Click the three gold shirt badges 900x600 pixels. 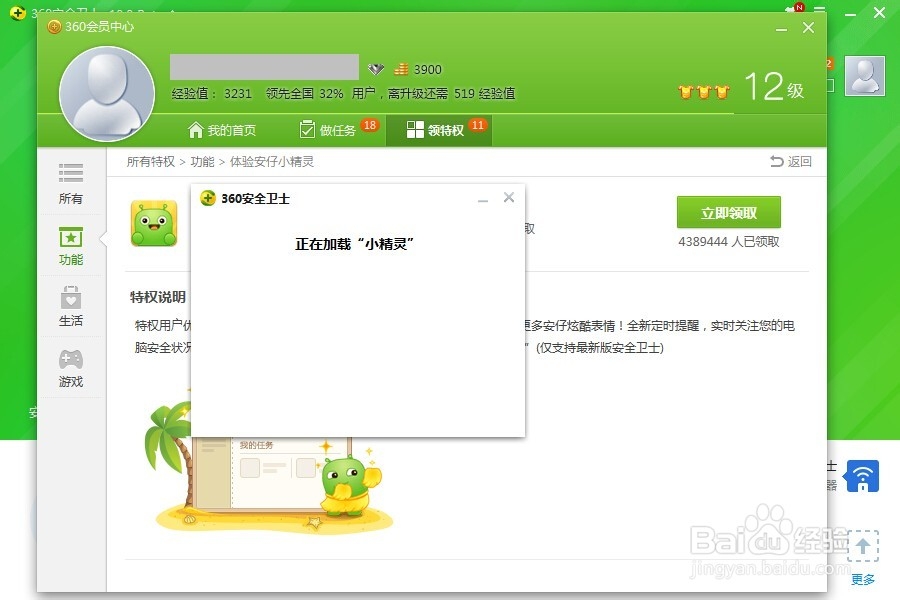(704, 91)
